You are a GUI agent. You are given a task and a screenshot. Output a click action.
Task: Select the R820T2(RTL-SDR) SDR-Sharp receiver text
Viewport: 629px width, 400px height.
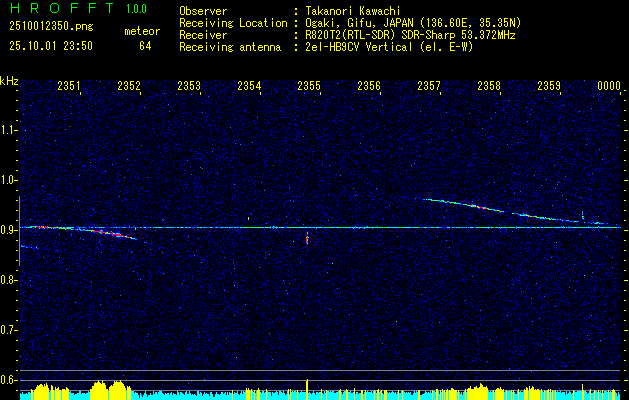coord(408,35)
